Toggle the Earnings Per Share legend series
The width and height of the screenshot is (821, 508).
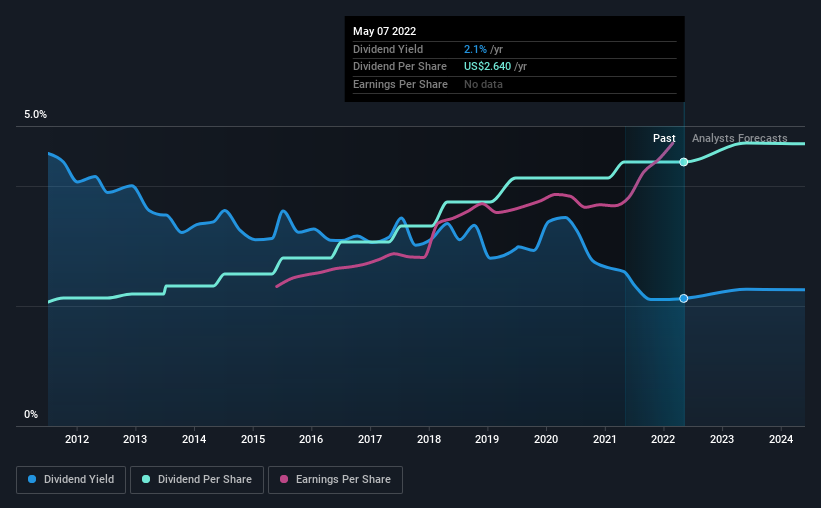pyautogui.click(x=335, y=480)
